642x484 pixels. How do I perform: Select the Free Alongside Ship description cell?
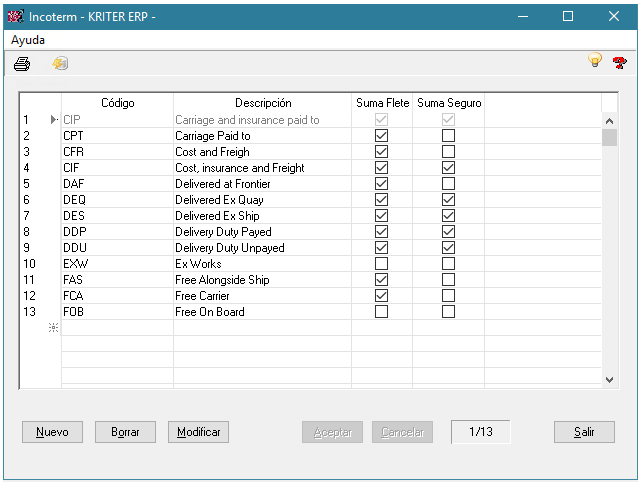point(262,280)
